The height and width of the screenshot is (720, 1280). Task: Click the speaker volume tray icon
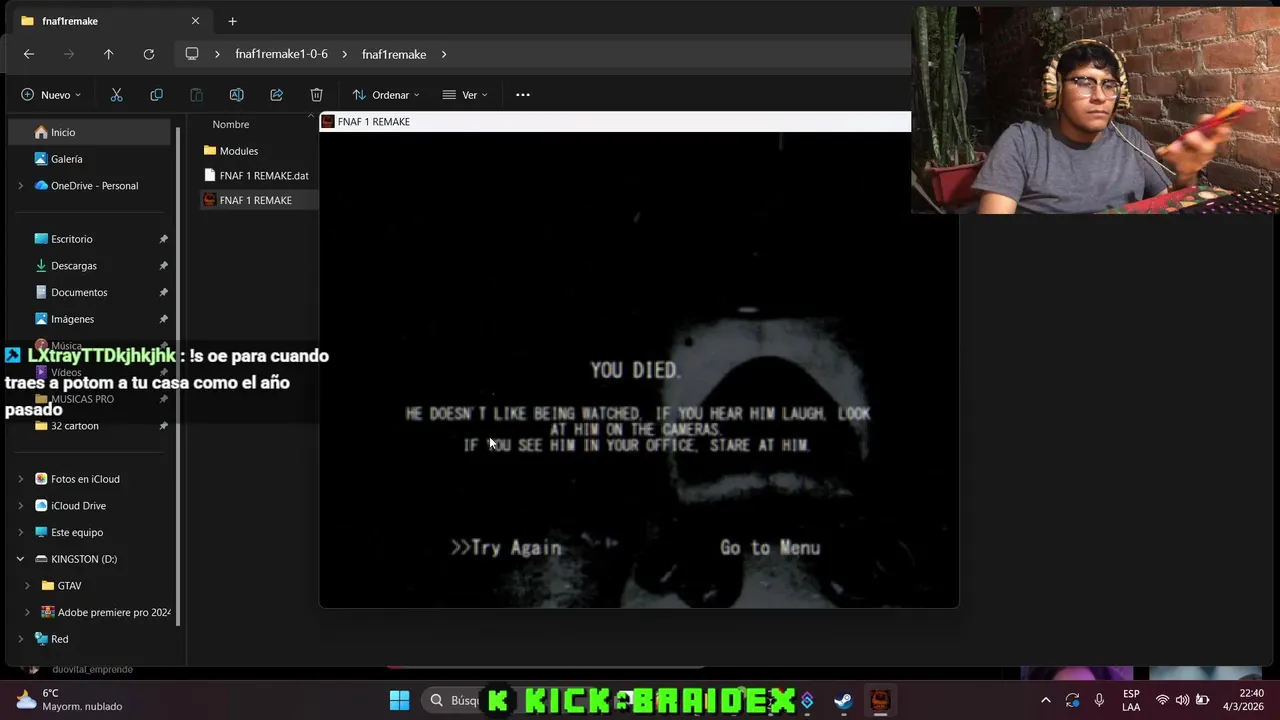pos(1182,700)
